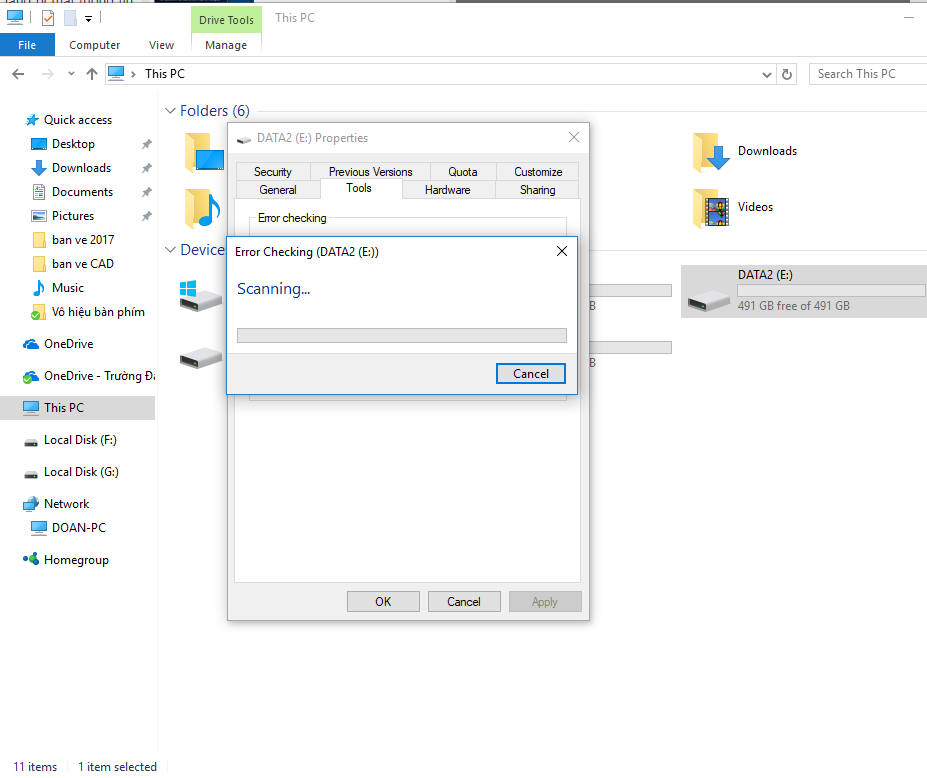Open Vô hiệu bàn phím in sidebar
This screenshot has height=778, width=927.
coord(98,312)
